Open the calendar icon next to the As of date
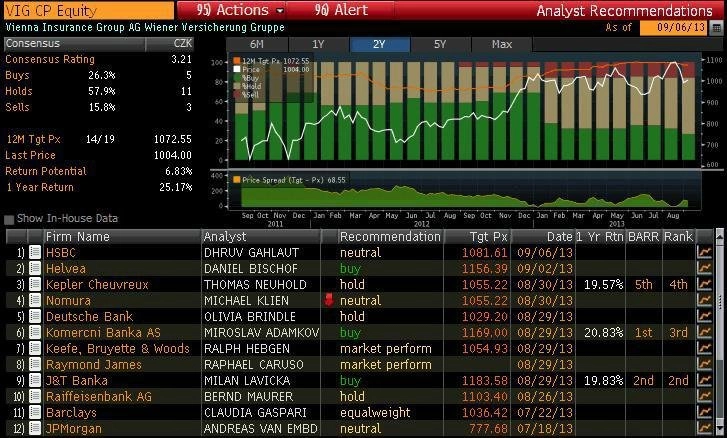This screenshot has width=727, height=438. (x=717, y=27)
